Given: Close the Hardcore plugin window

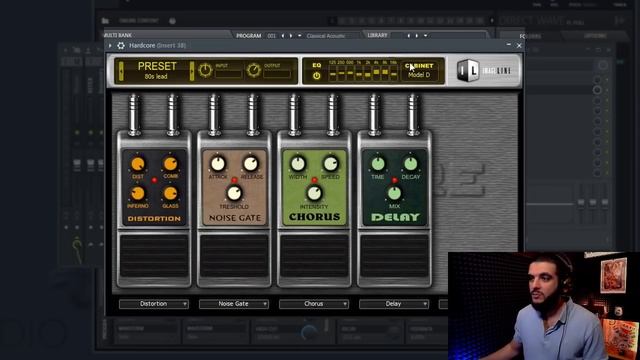Looking at the screenshot, I should pyautogui.click(x=519, y=46).
